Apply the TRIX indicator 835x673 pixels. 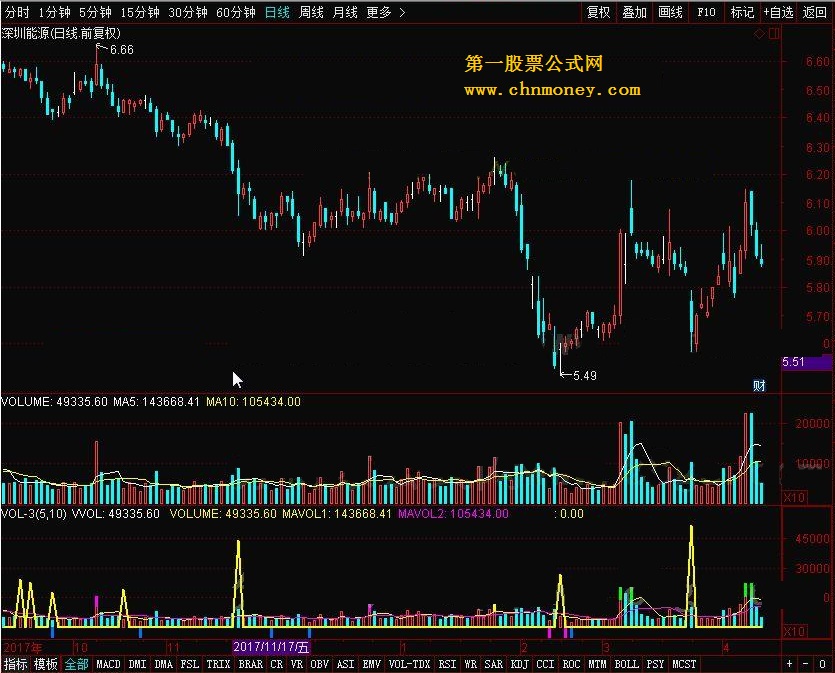218,664
